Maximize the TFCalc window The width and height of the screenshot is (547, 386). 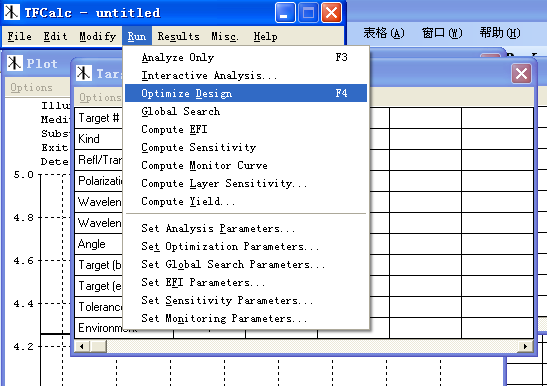click(308, 13)
